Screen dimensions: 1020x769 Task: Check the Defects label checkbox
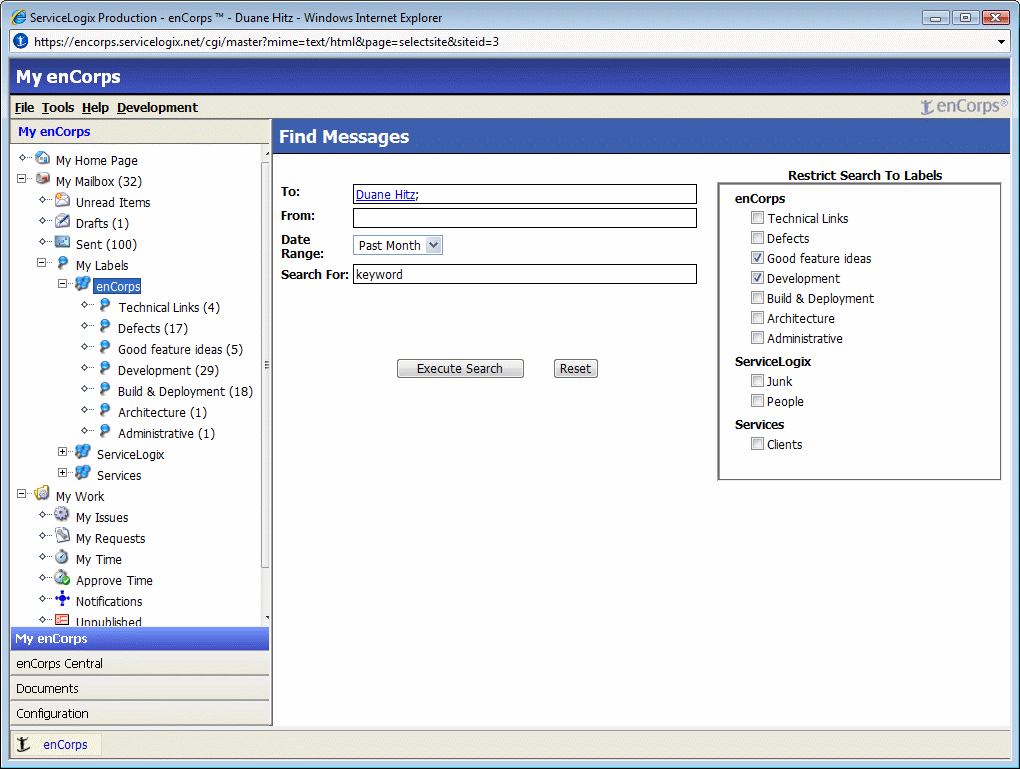tap(757, 237)
